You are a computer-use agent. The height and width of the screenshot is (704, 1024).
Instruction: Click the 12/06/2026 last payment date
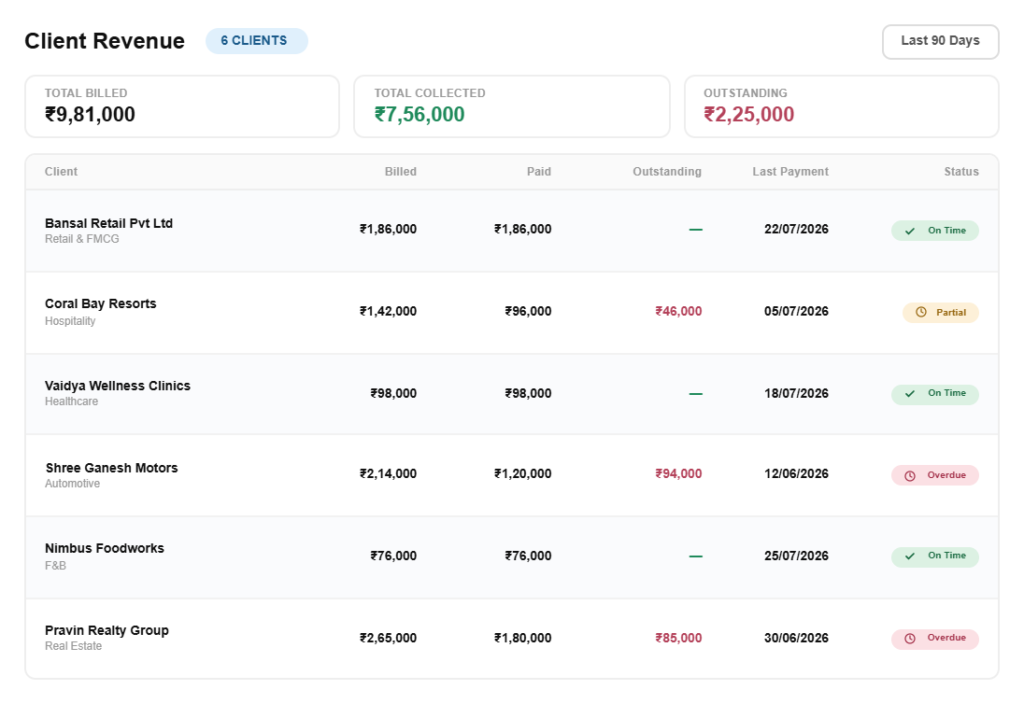[x=796, y=474]
